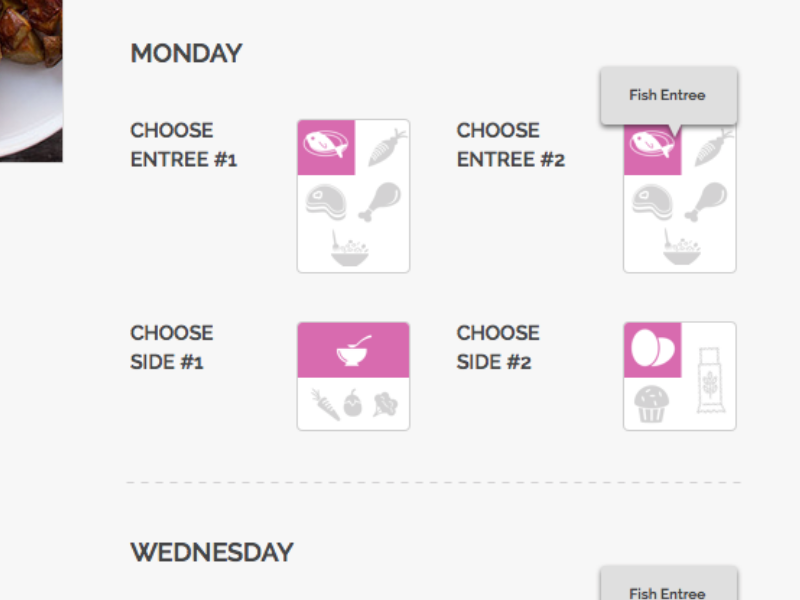Click the MONDAY section heading
Screen dimensions: 800x600
[x=186, y=53]
